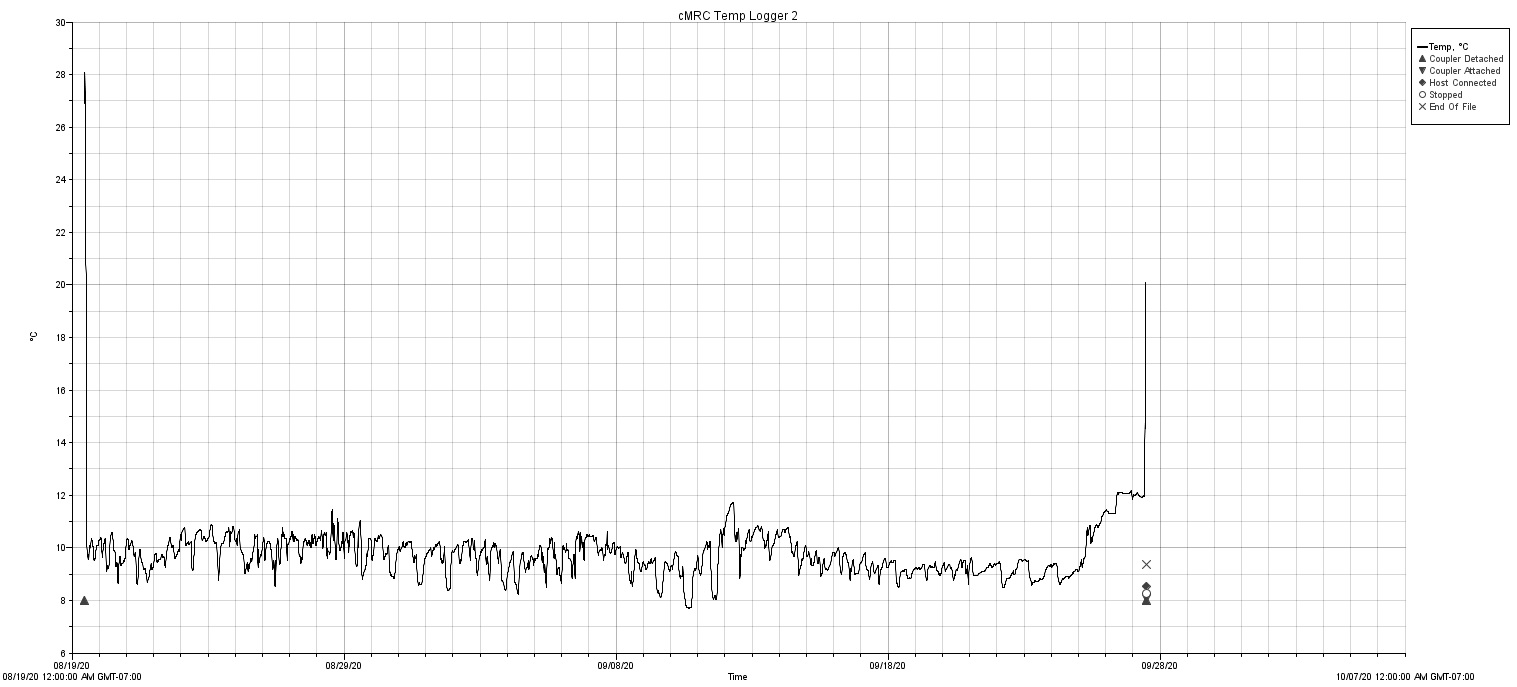Click the 30 value on the y-axis
The image size is (1517, 687).
click(60, 22)
